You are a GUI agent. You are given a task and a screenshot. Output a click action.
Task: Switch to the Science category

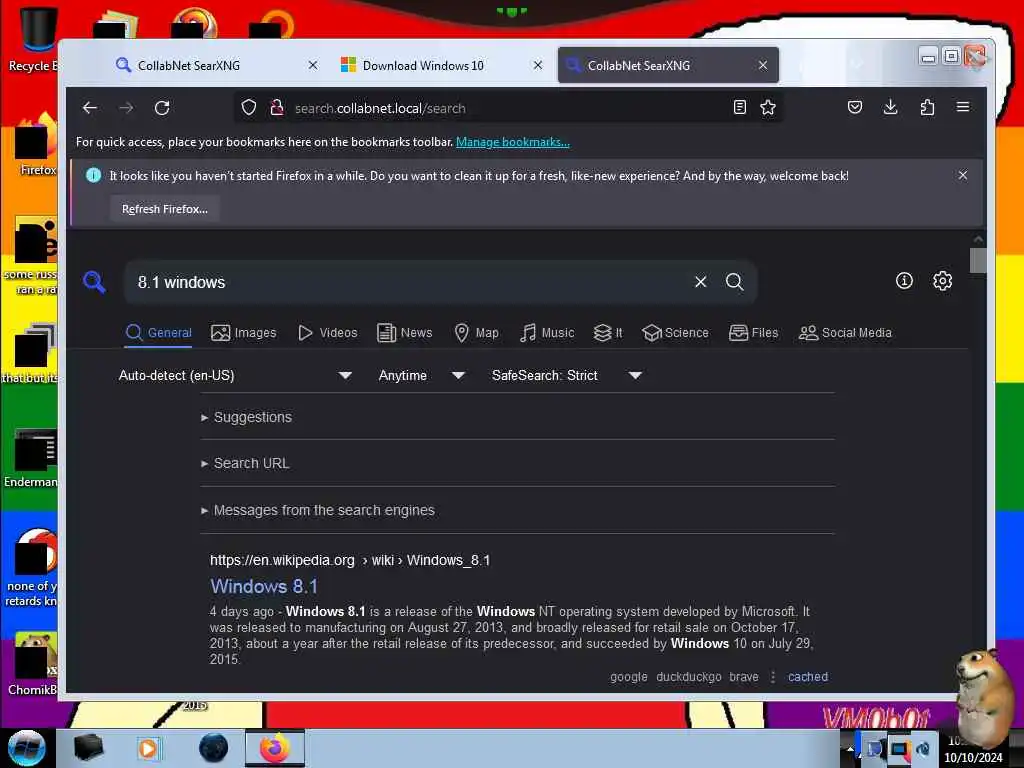675,333
